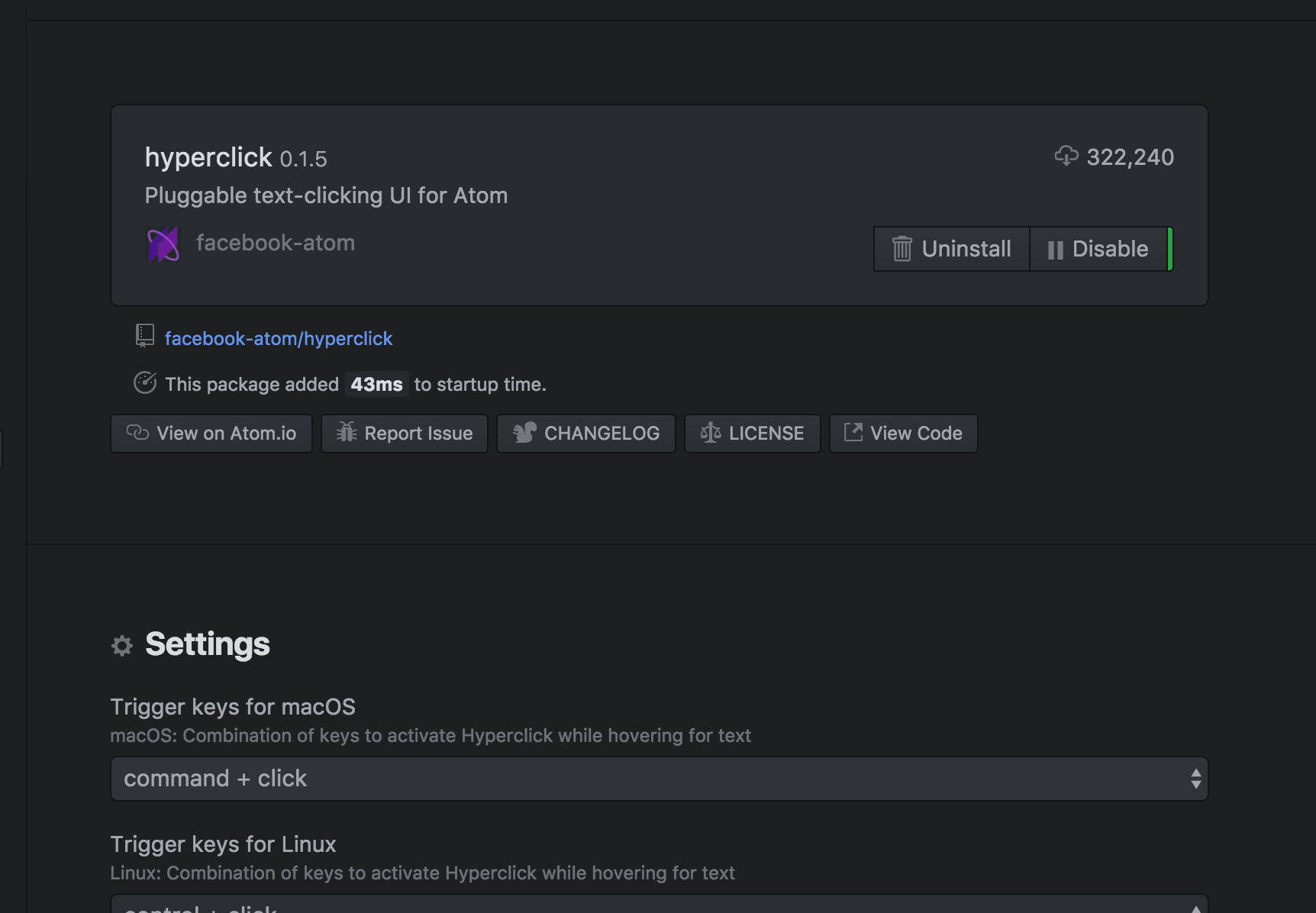This screenshot has height=913, width=1316.
Task: View the CHANGELOG
Action: pos(586,434)
